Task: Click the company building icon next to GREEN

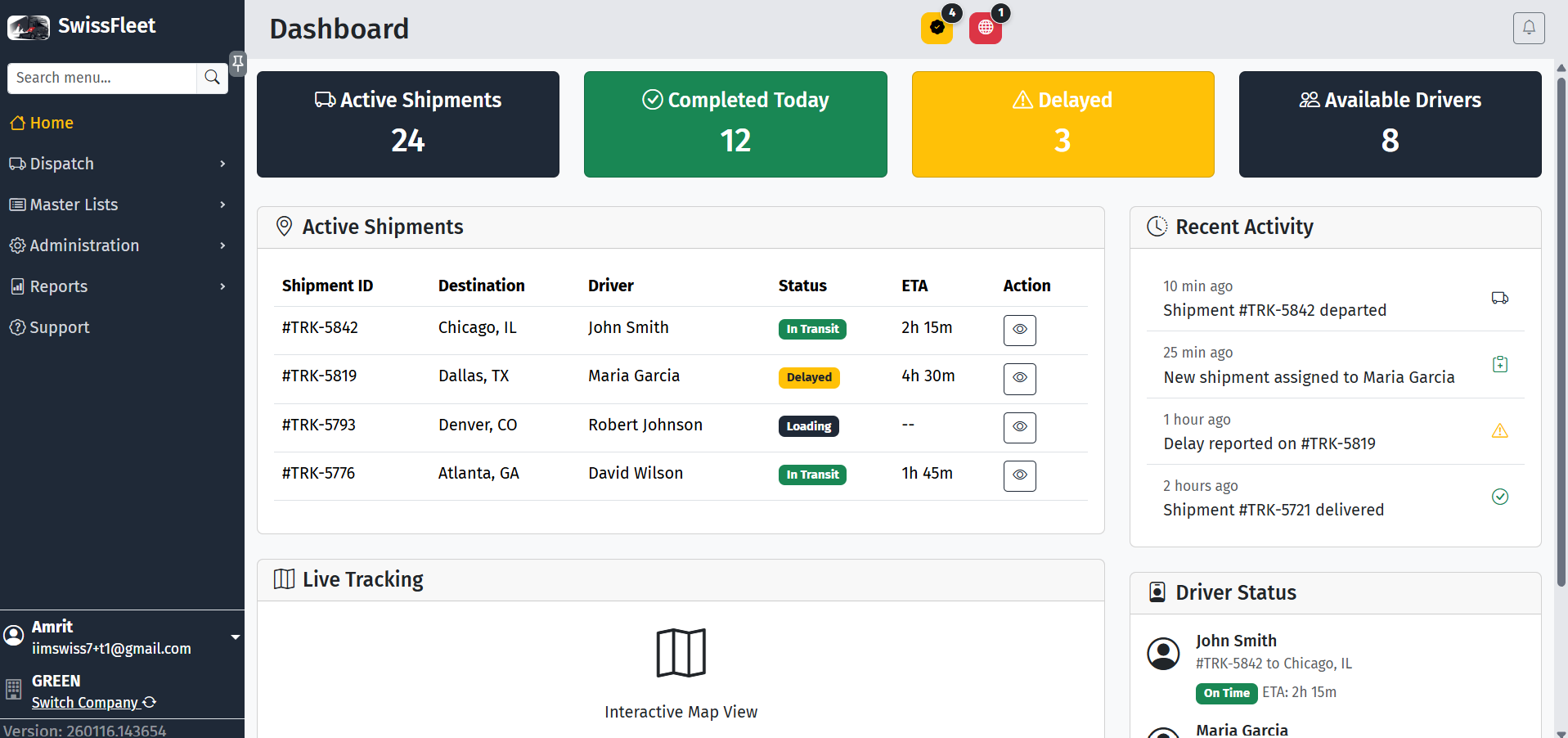Action: click(x=14, y=689)
